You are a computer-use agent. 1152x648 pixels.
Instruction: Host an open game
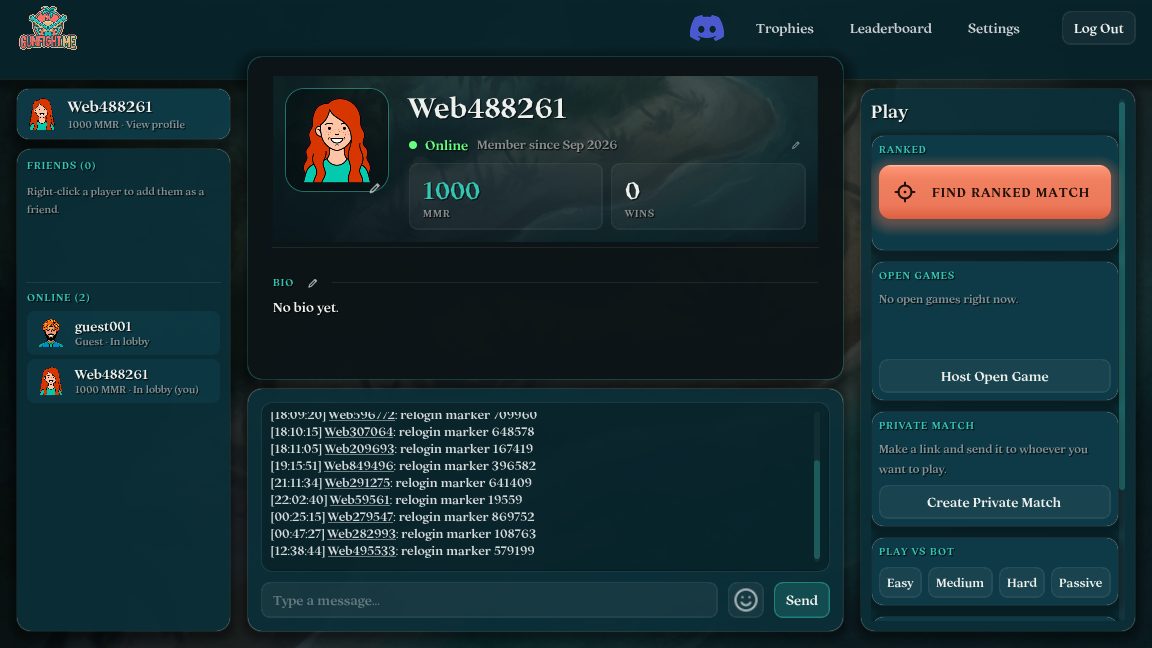coord(995,376)
